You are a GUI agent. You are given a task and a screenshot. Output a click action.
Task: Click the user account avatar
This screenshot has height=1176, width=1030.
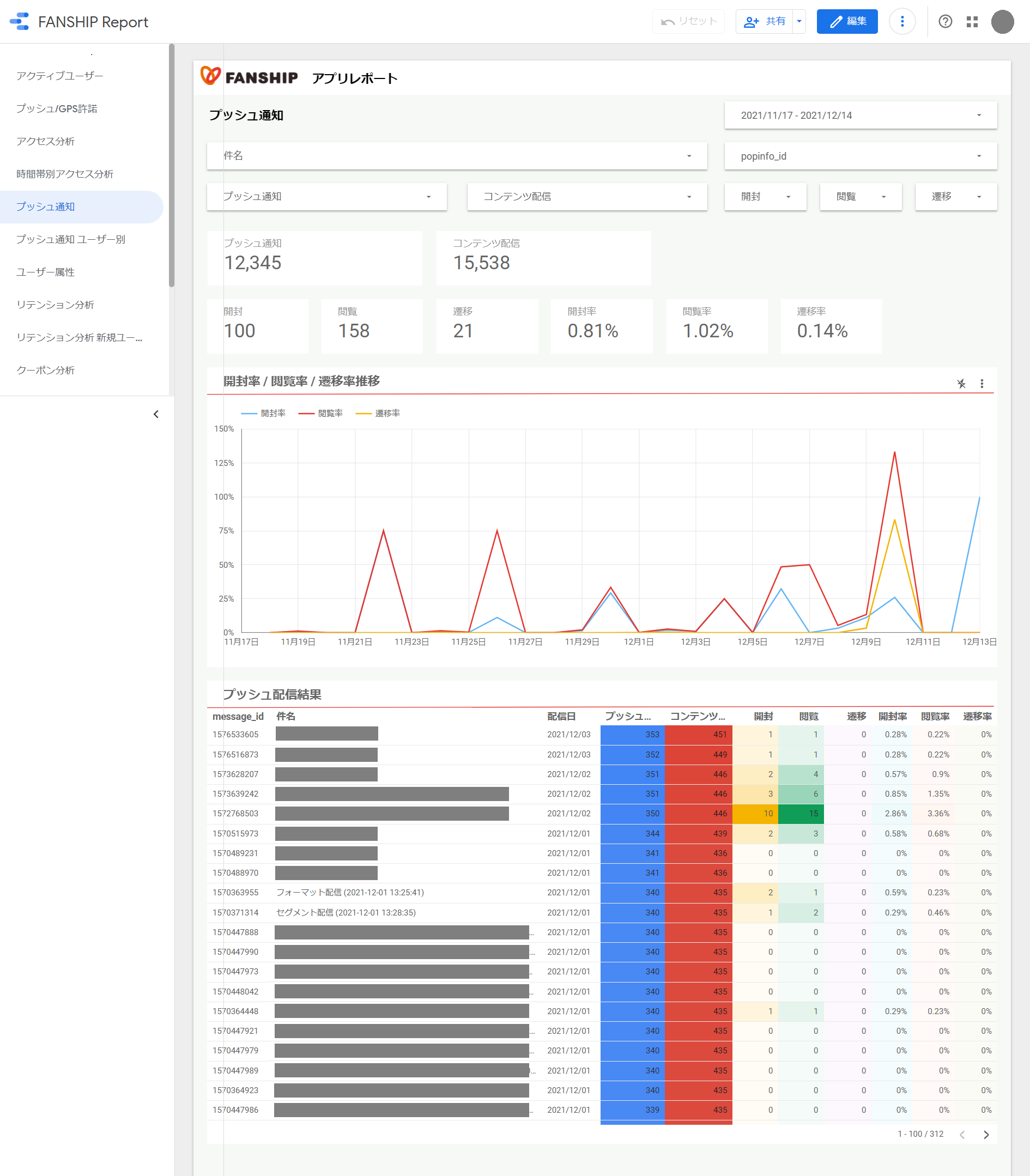pos(1002,21)
